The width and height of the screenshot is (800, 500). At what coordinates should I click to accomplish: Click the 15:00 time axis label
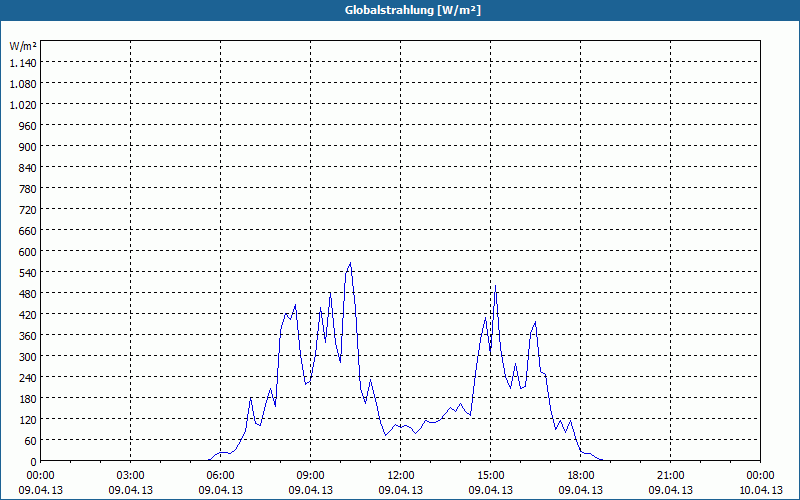click(x=490, y=476)
